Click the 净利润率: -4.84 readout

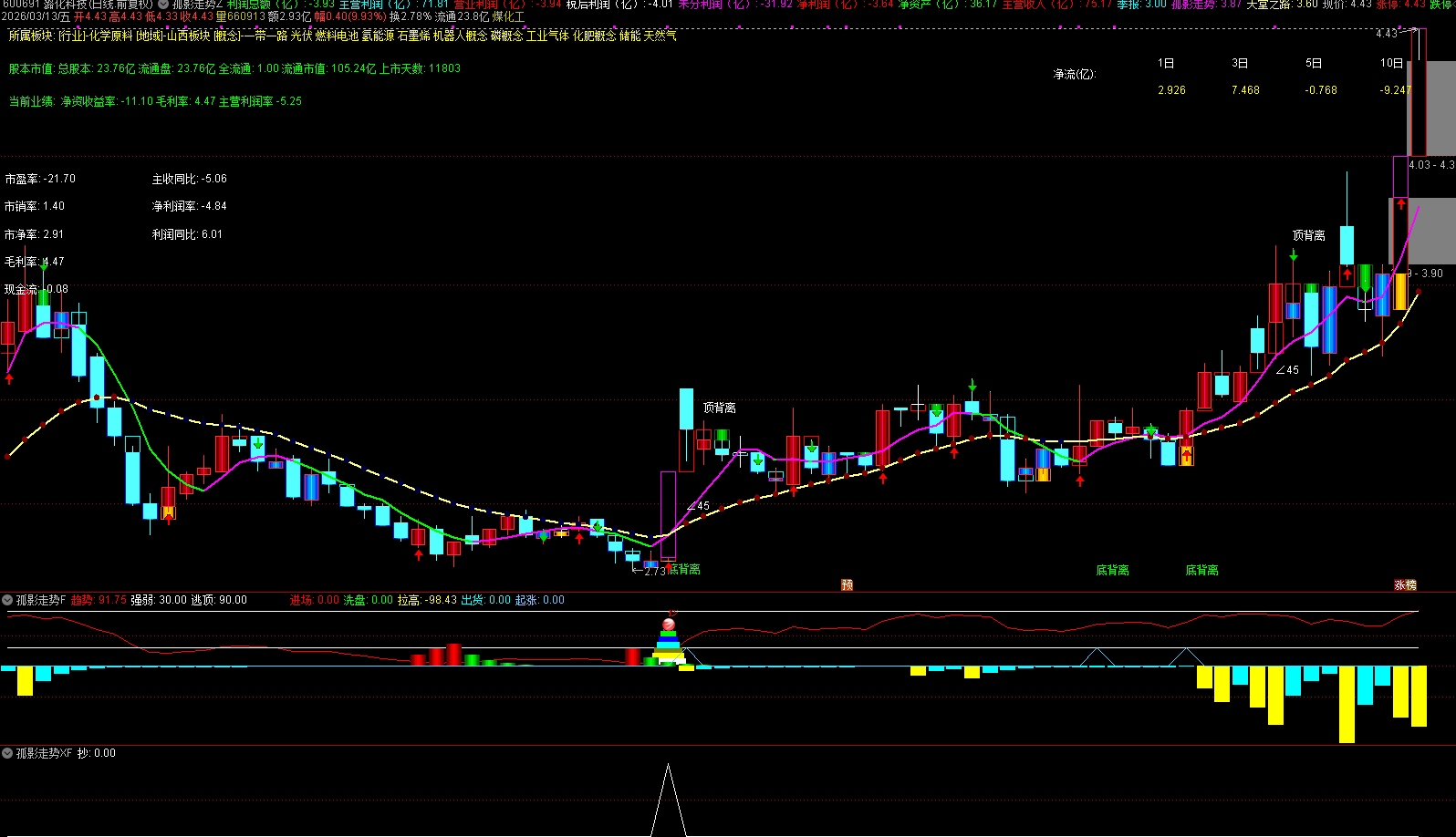190,206
